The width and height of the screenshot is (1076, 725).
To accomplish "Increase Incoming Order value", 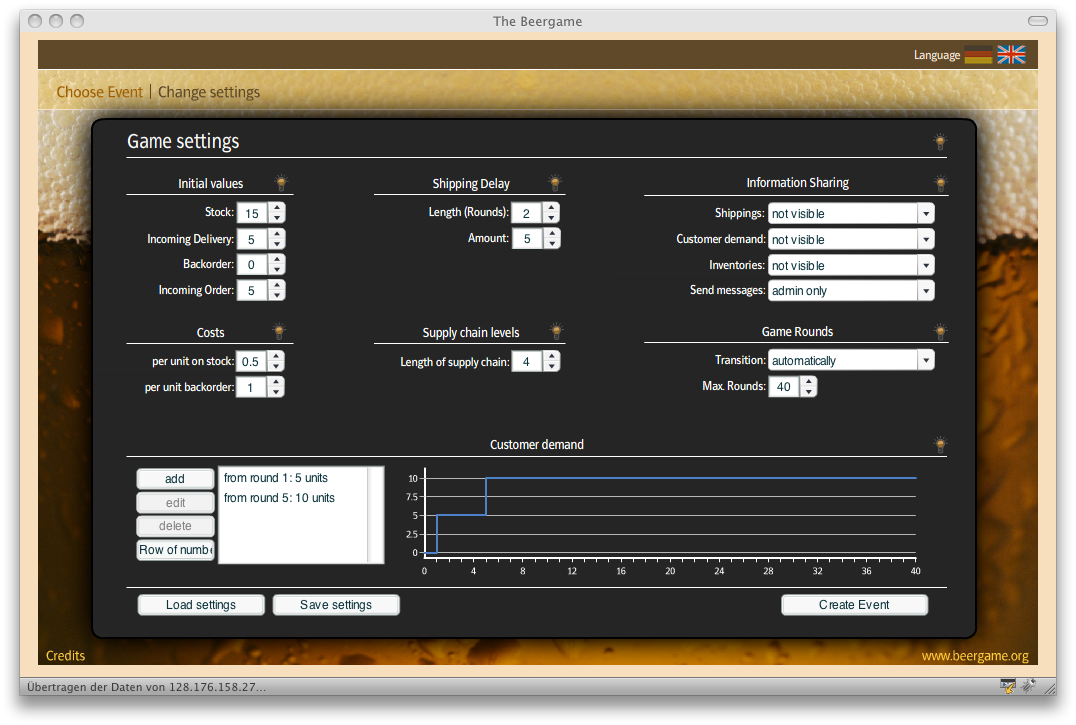I will [x=277, y=285].
